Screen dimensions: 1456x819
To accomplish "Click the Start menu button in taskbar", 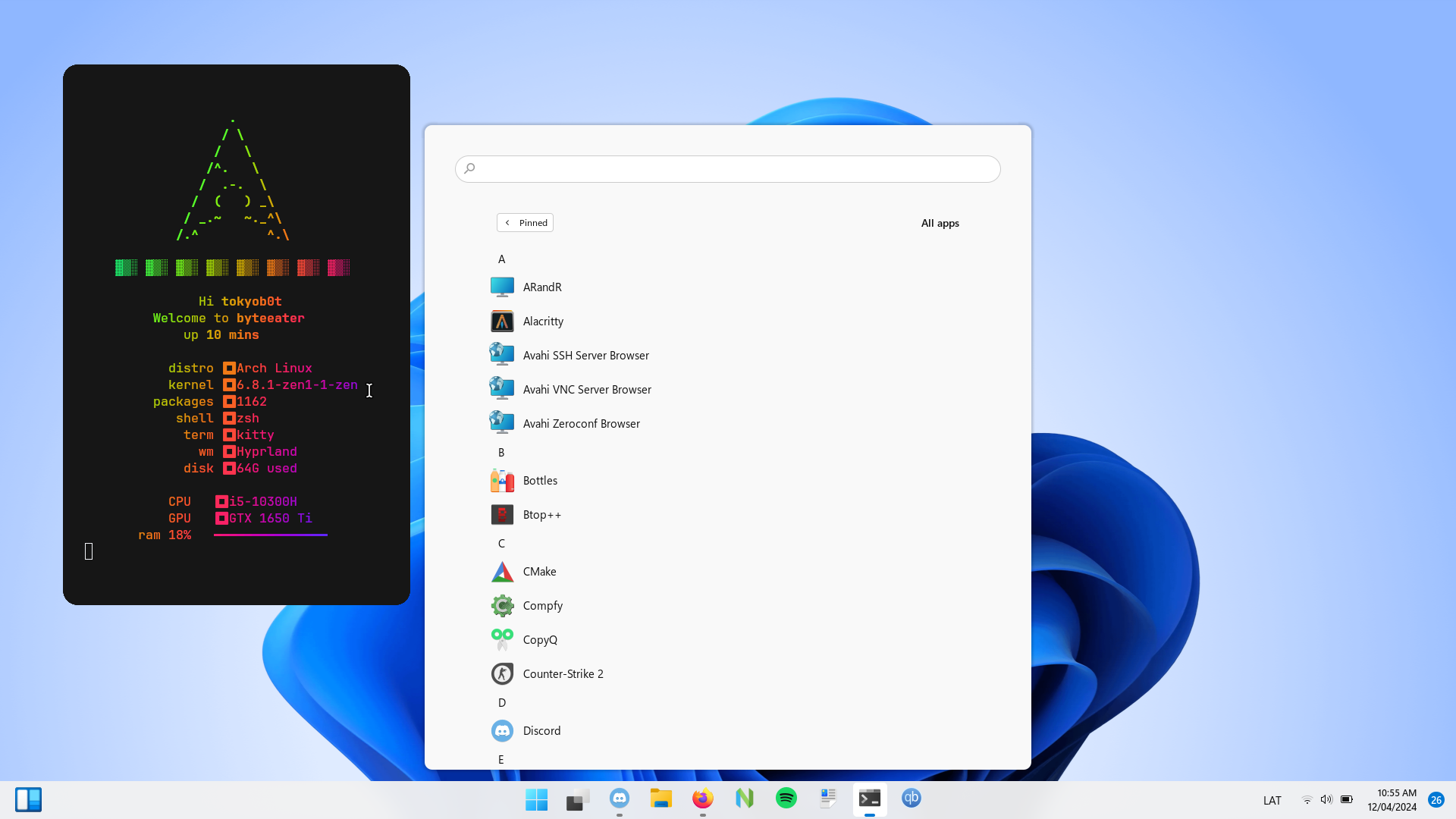I will 536,799.
